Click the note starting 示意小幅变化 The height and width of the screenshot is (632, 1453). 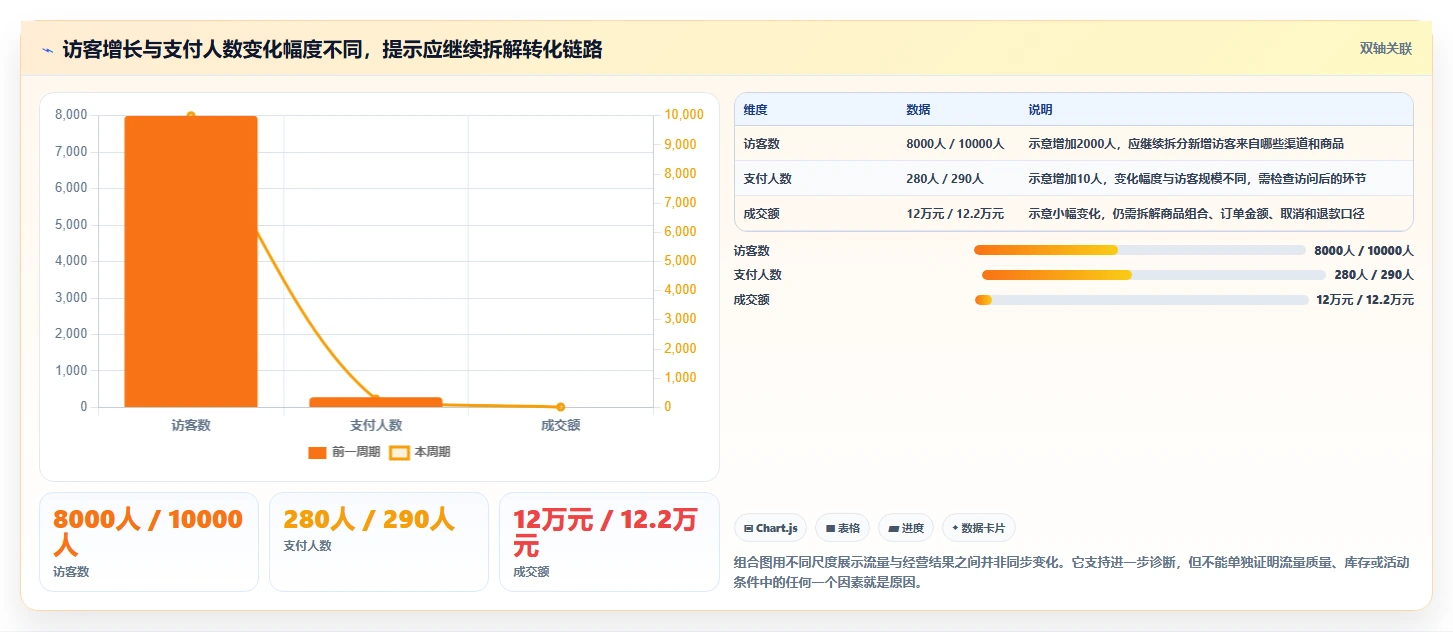click(1196, 214)
